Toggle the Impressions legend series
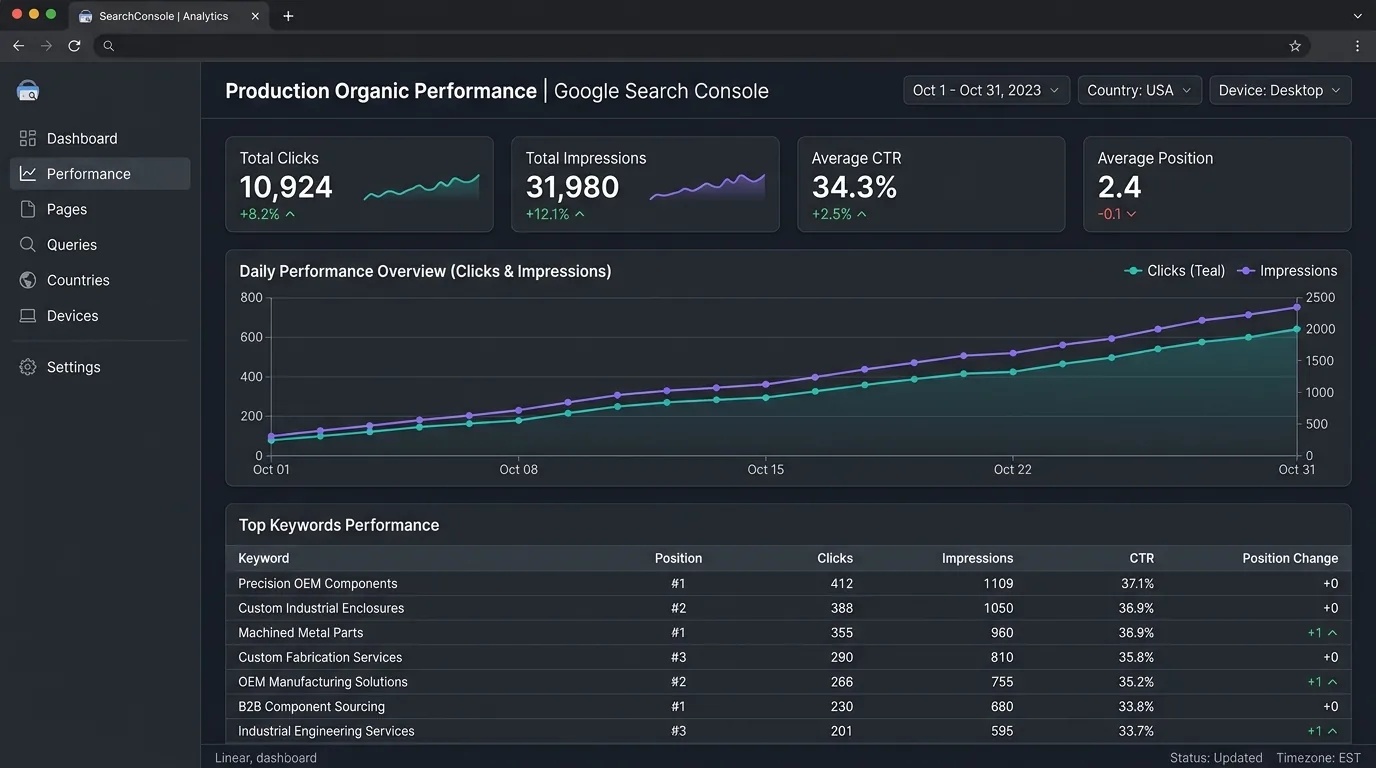Viewport: 1376px width, 768px height. (1287, 271)
